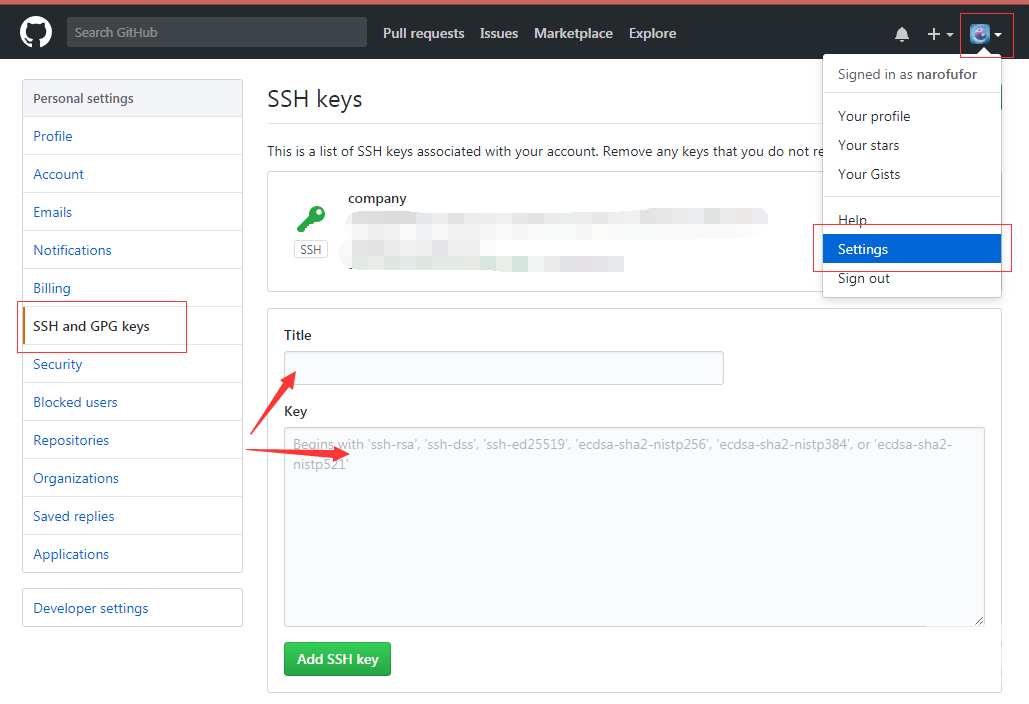Select Your stars from user menu
This screenshot has width=1029, height=704.
point(912,145)
